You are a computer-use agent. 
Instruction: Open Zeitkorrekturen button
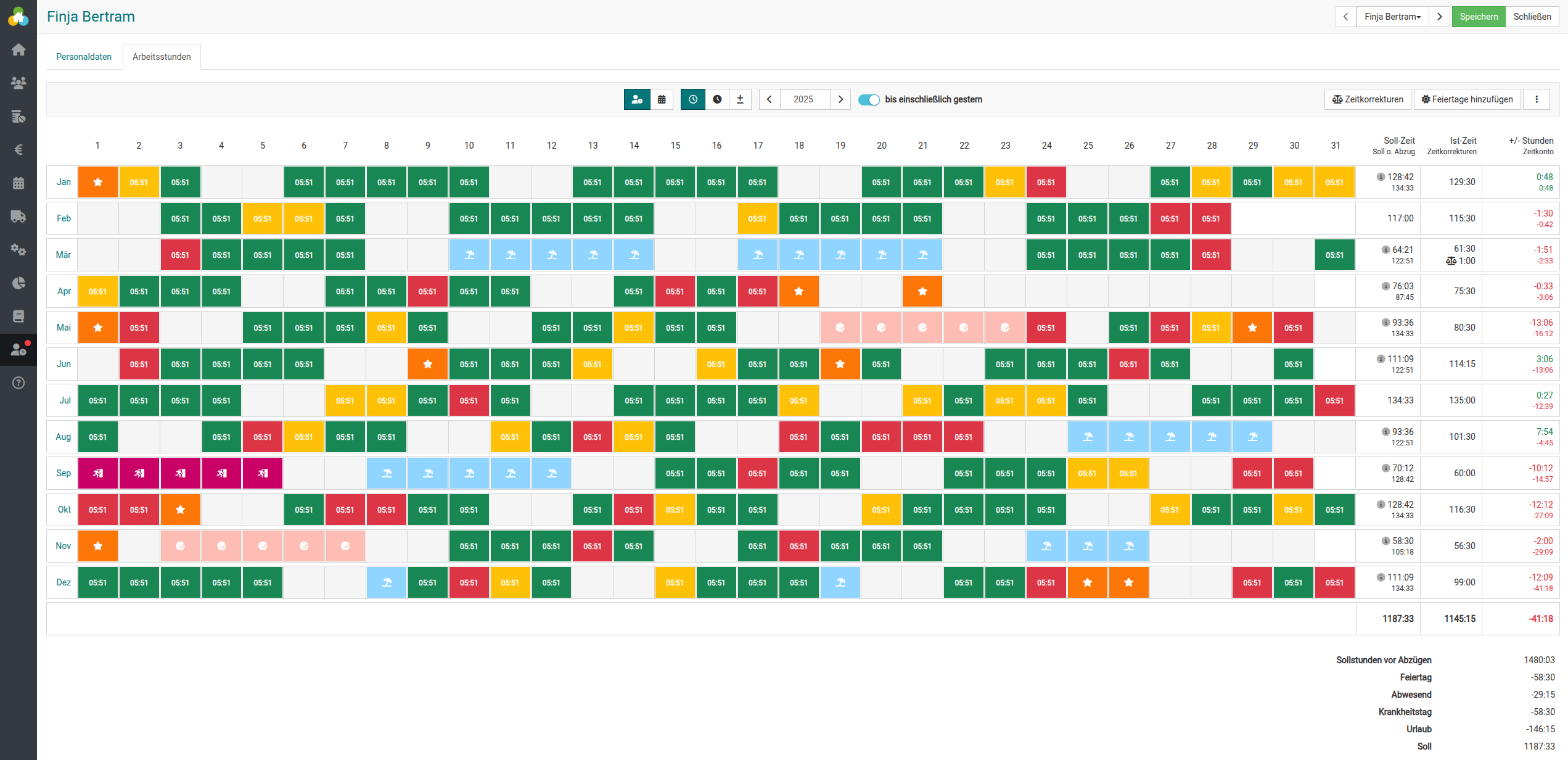click(x=1368, y=99)
